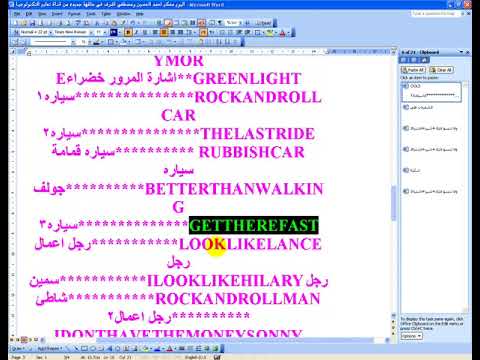Viewport: 480px width, 360px height.
Task: Click the Open file icon in toolbar
Action: (x=24, y=23)
